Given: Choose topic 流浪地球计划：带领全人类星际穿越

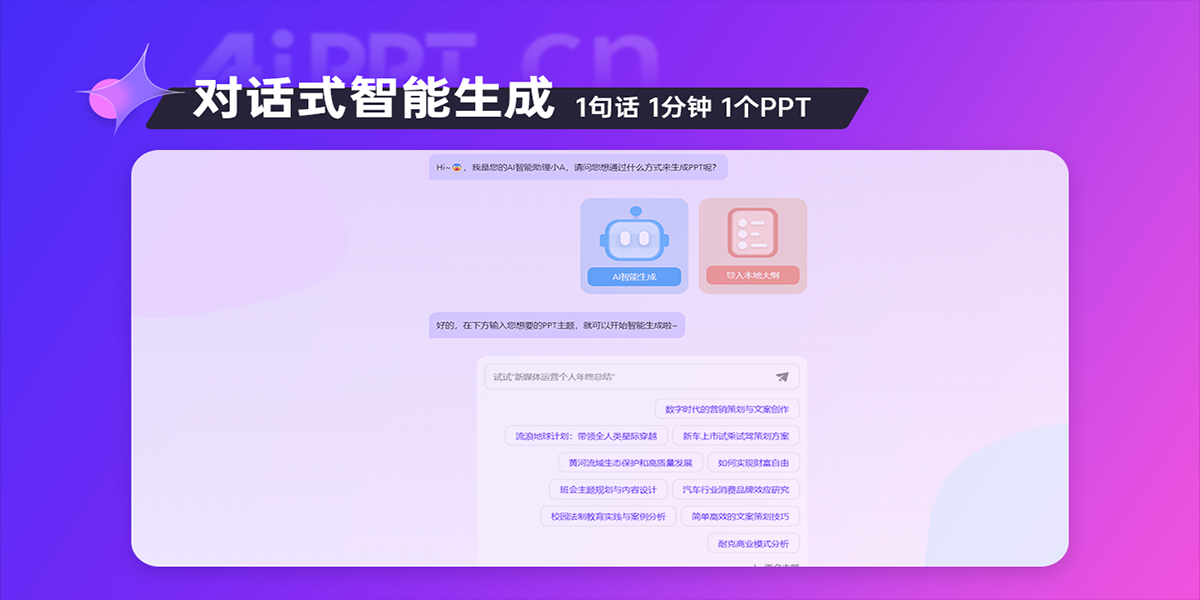Looking at the screenshot, I should (588, 436).
